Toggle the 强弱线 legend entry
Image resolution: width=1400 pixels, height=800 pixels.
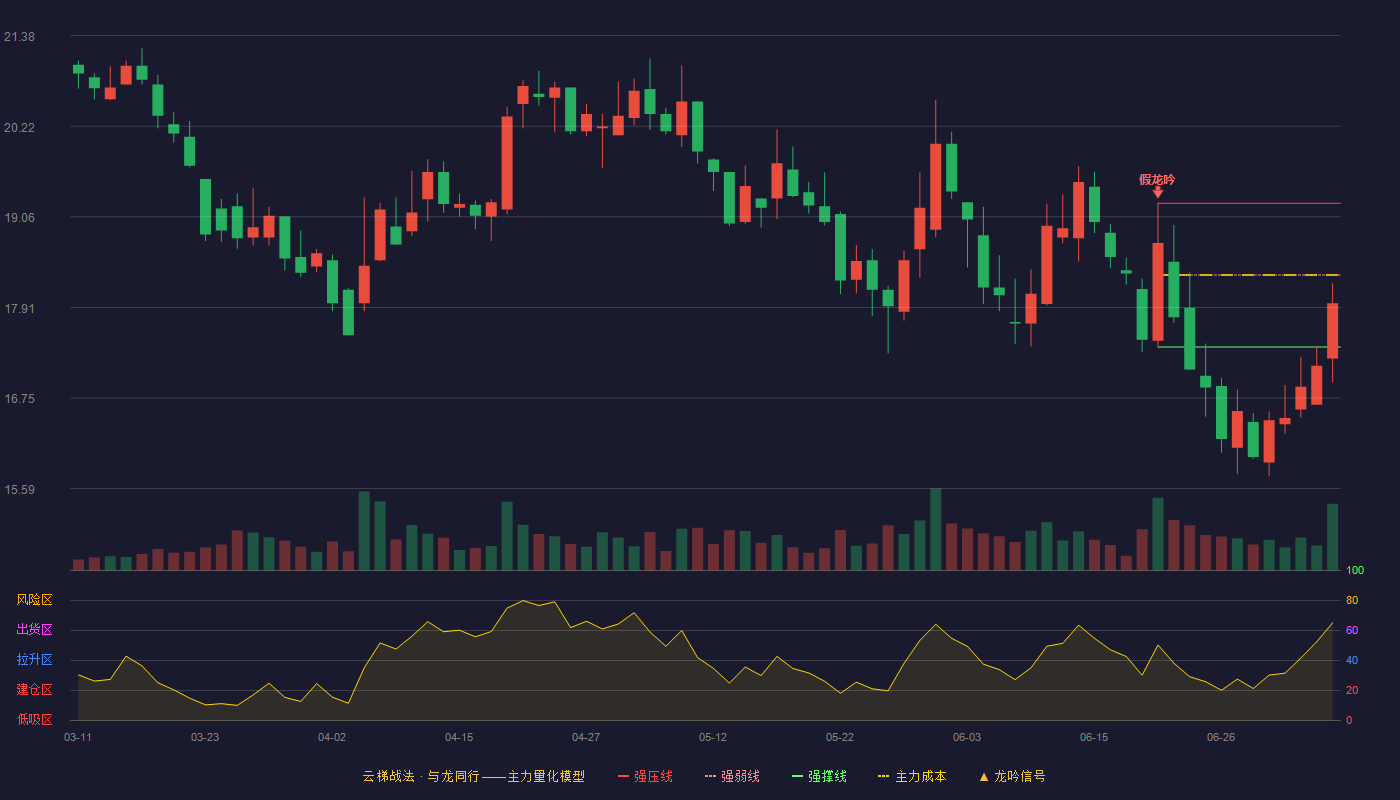[x=732, y=776]
